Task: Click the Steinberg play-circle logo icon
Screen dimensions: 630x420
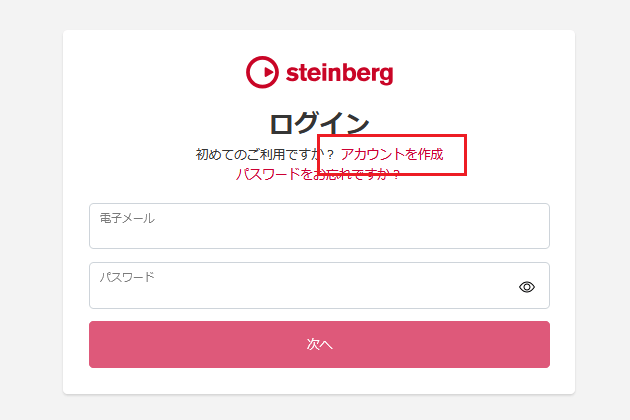Action: point(262,72)
